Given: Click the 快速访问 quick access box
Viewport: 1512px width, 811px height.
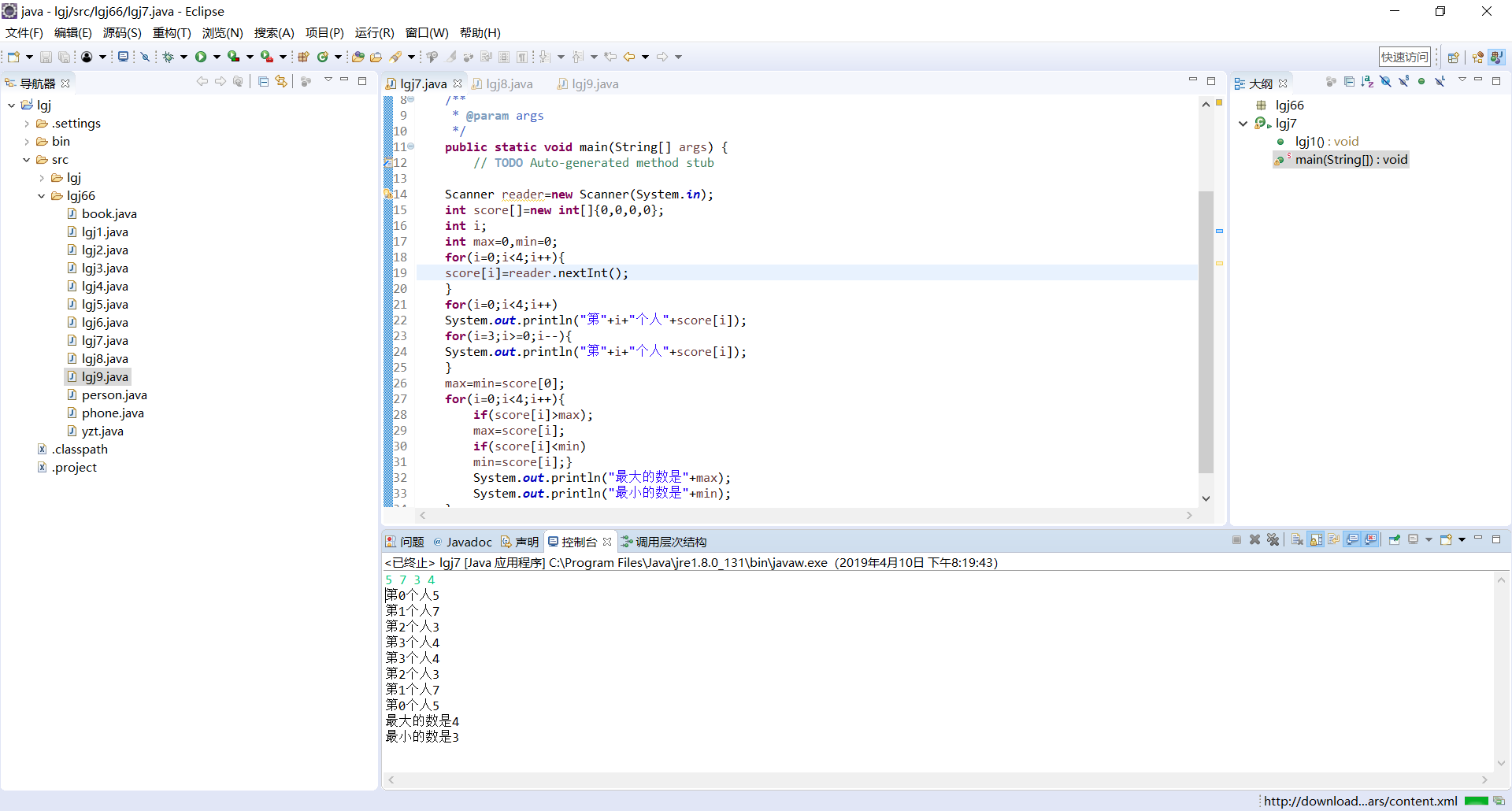Looking at the screenshot, I should (x=1404, y=57).
